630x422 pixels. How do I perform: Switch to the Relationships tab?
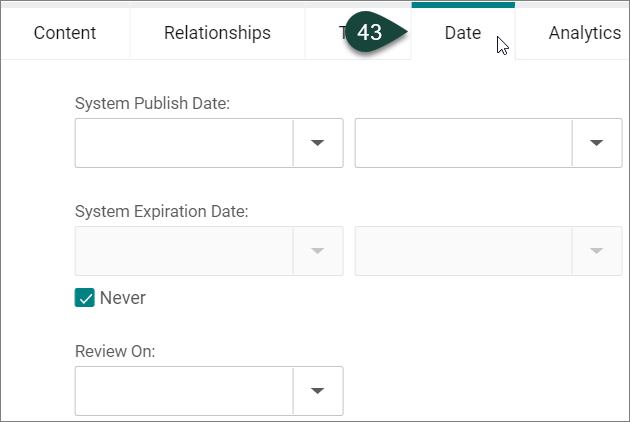(x=217, y=33)
